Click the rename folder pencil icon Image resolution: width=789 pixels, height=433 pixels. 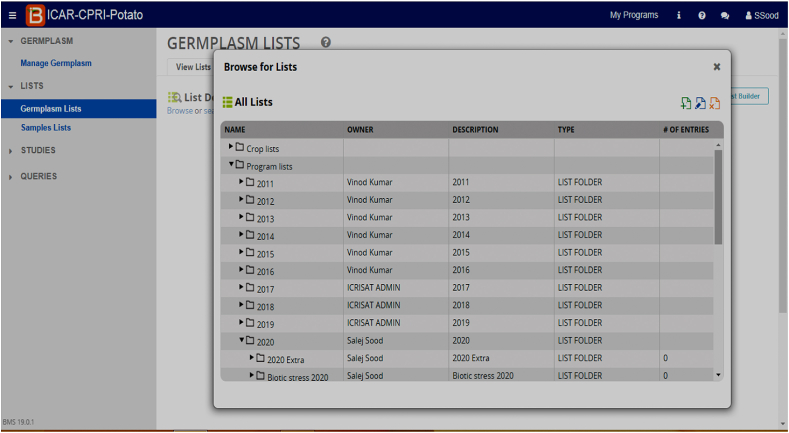click(x=700, y=103)
